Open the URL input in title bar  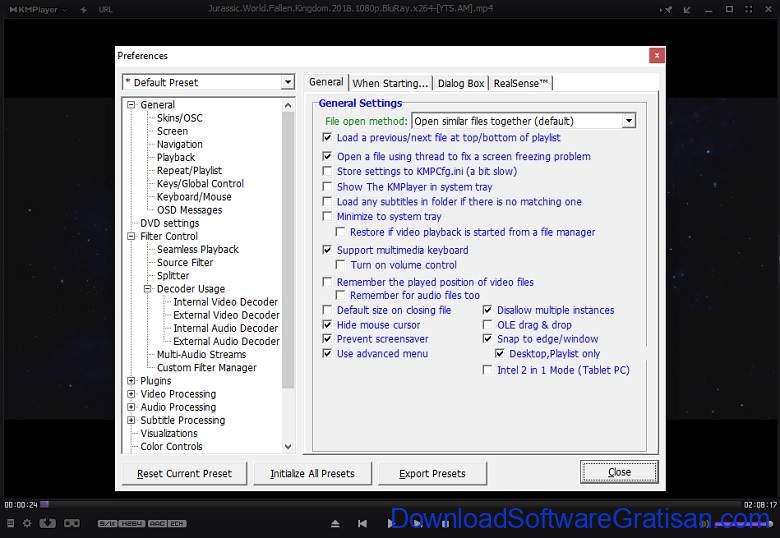(105, 9)
